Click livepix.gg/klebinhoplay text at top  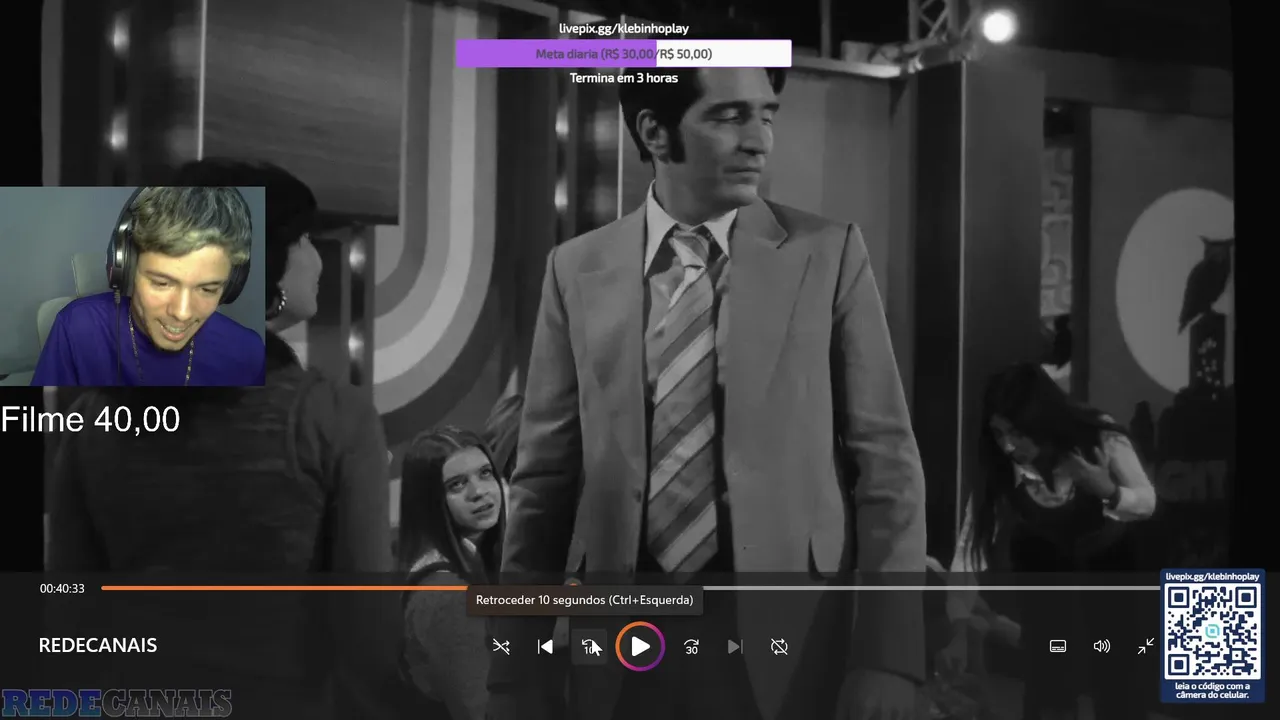(624, 29)
